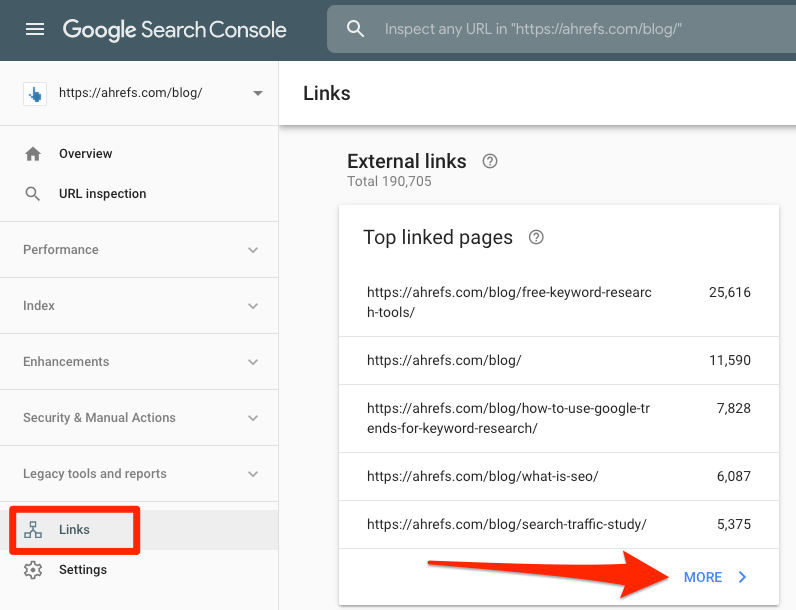Expand the Performance section
This screenshot has height=610, width=796.
pyautogui.click(x=253, y=250)
